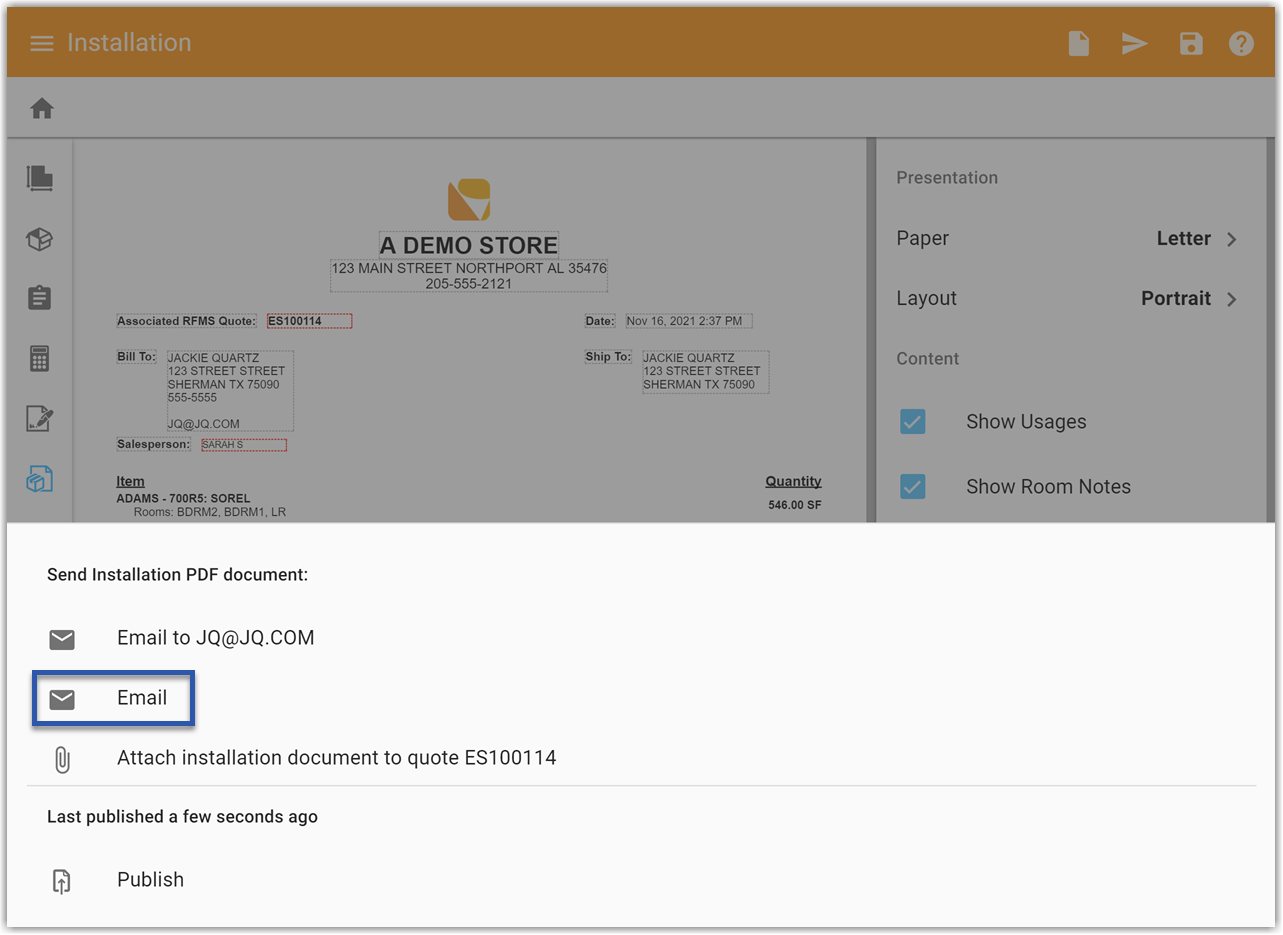Click the paperclip attach icon
1283x935 pixels.
62,760
